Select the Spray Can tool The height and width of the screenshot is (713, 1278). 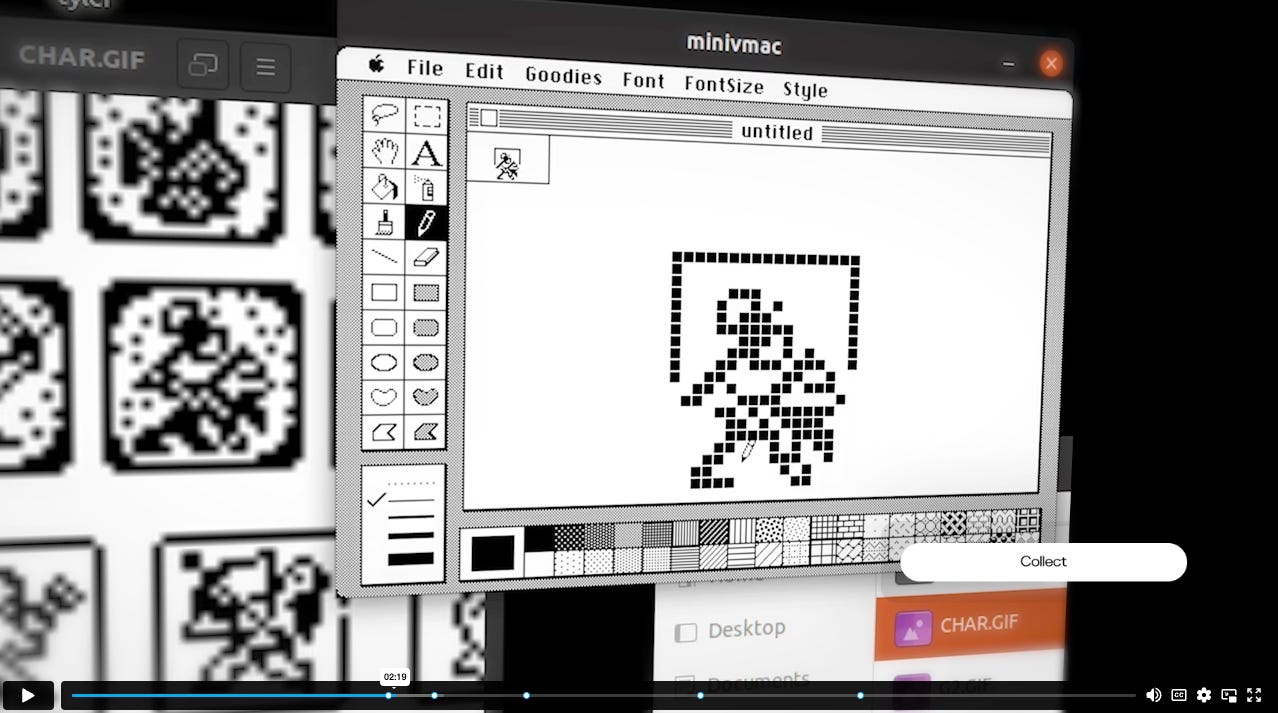tap(427, 188)
